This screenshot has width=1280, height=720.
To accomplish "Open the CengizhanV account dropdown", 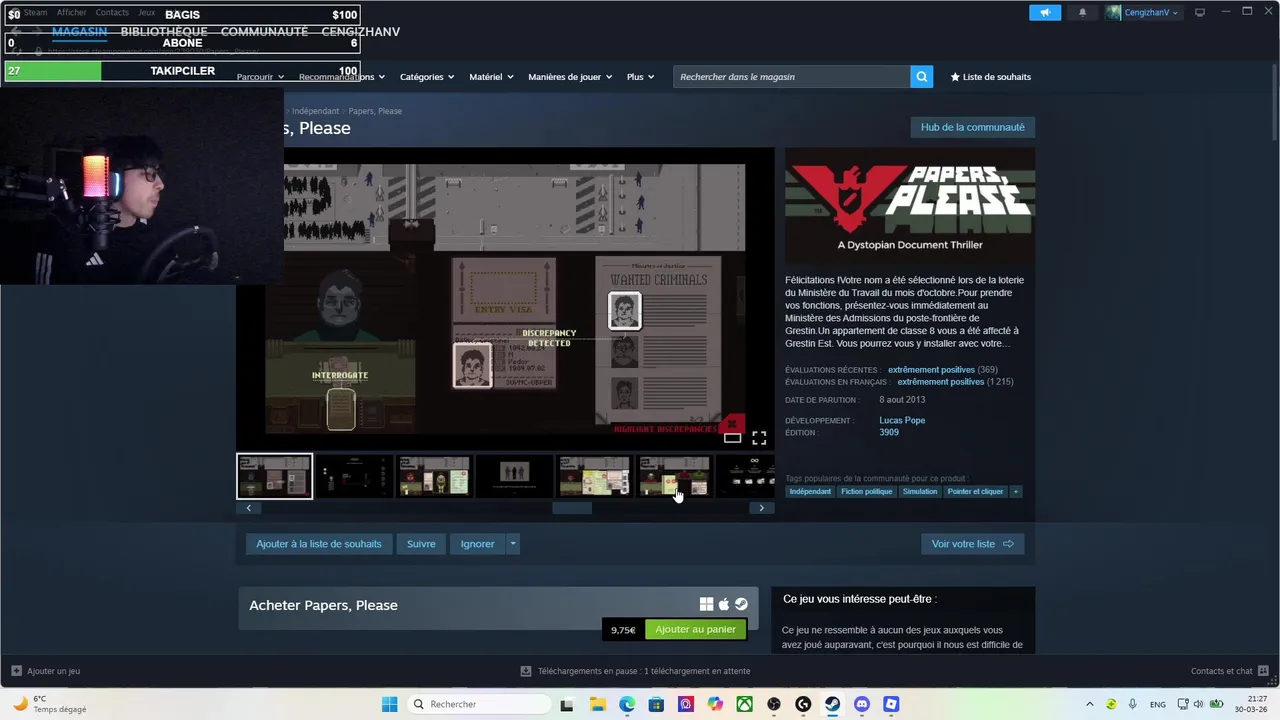I will click(1142, 13).
